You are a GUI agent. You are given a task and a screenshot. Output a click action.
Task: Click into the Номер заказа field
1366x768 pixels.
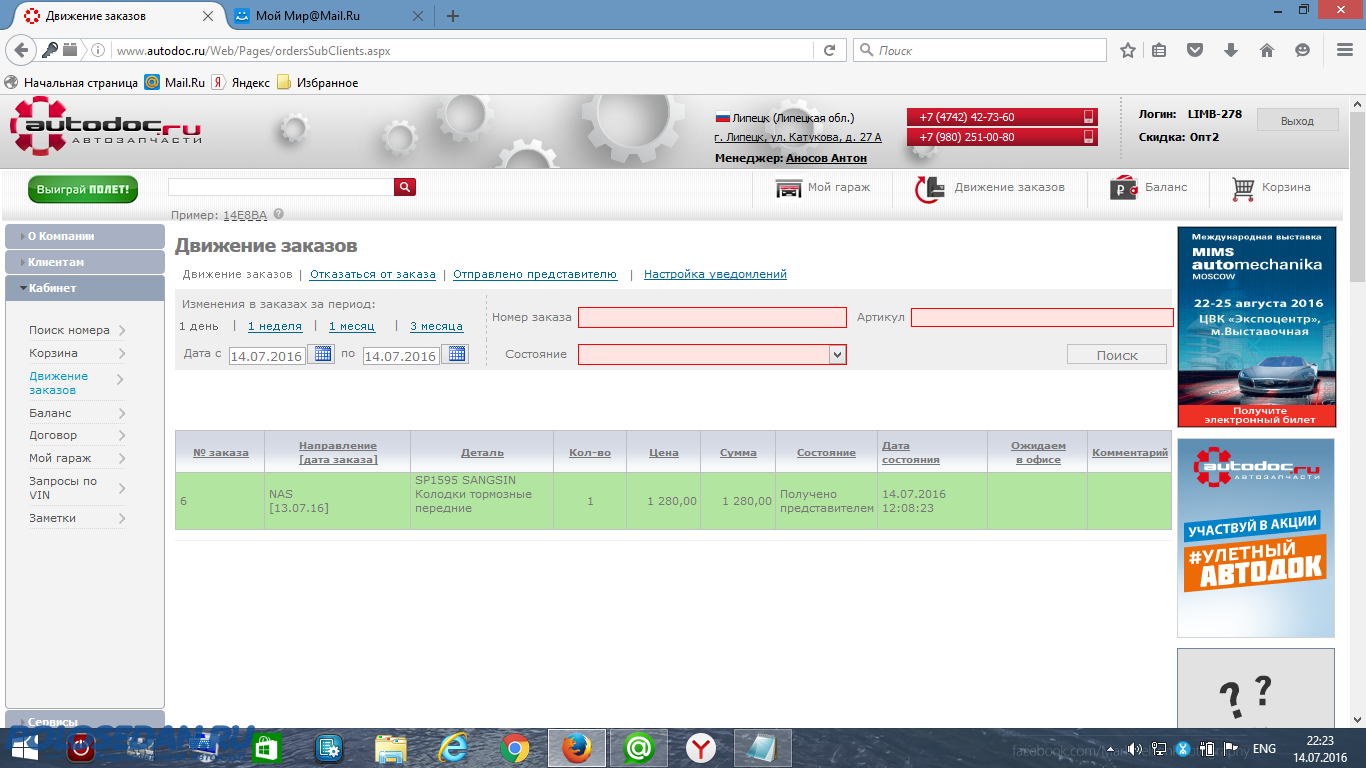pos(712,317)
